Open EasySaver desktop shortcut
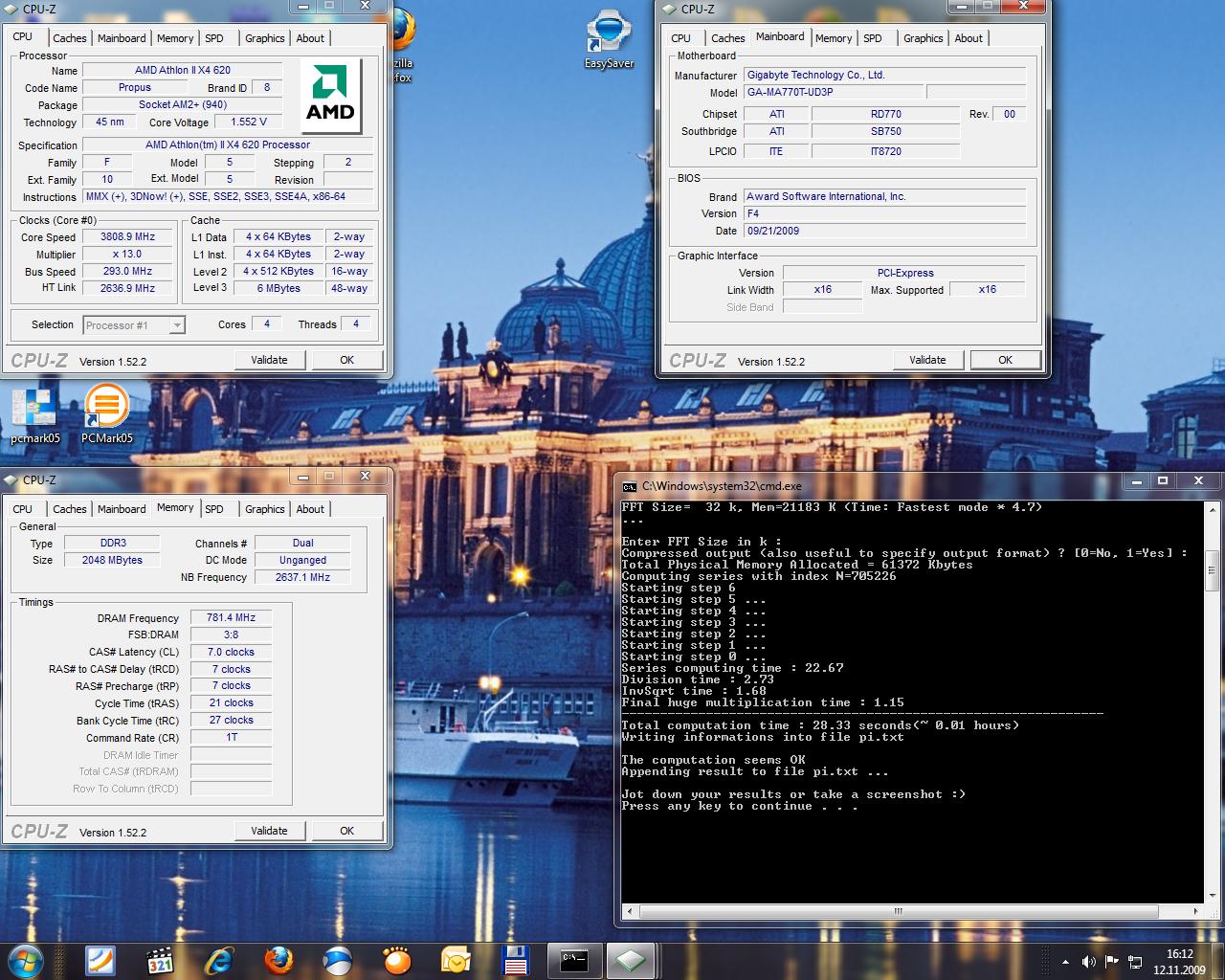Image resolution: width=1225 pixels, height=980 pixels. point(609,38)
